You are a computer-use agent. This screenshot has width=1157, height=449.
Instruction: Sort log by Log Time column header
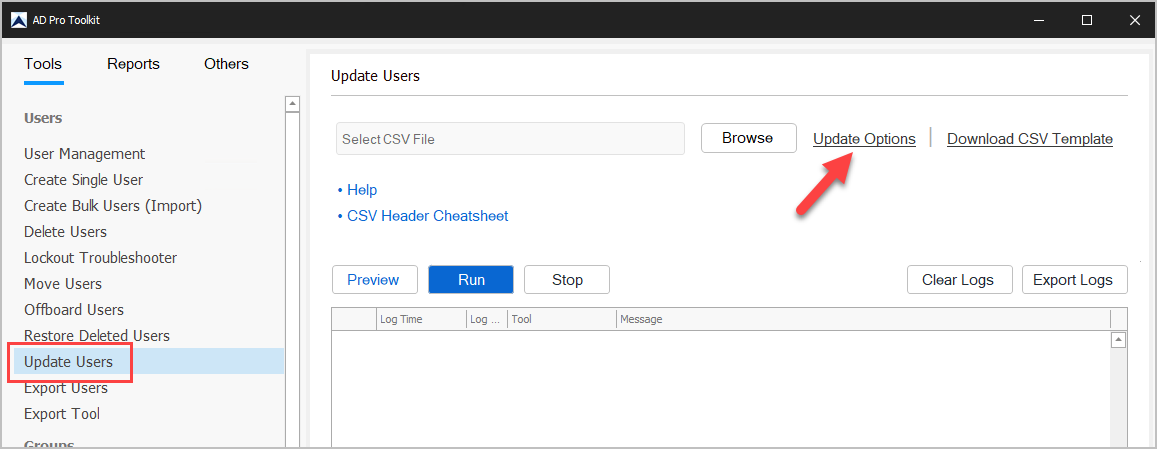420,319
